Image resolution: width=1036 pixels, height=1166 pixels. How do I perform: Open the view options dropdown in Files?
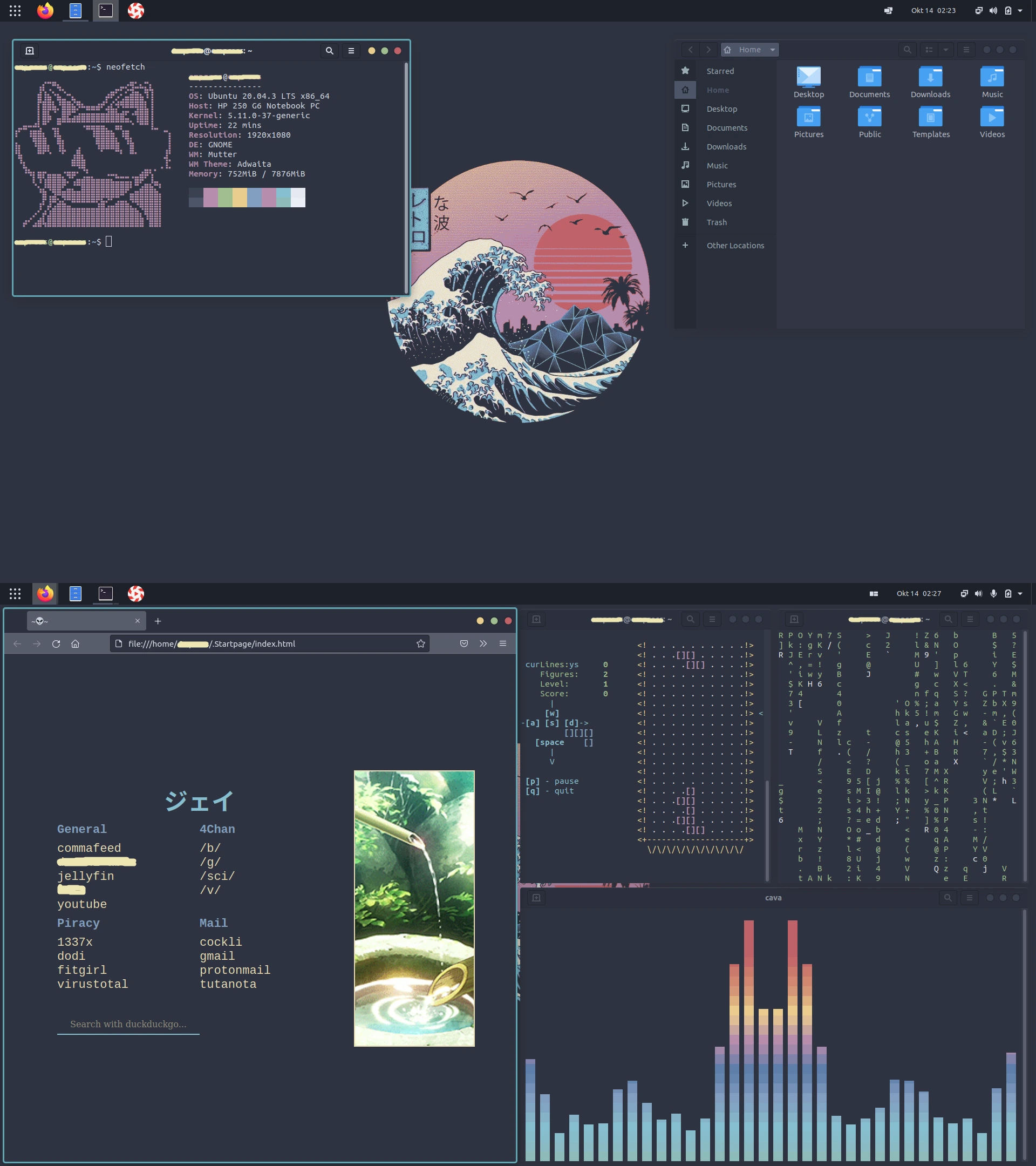coord(946,50)
